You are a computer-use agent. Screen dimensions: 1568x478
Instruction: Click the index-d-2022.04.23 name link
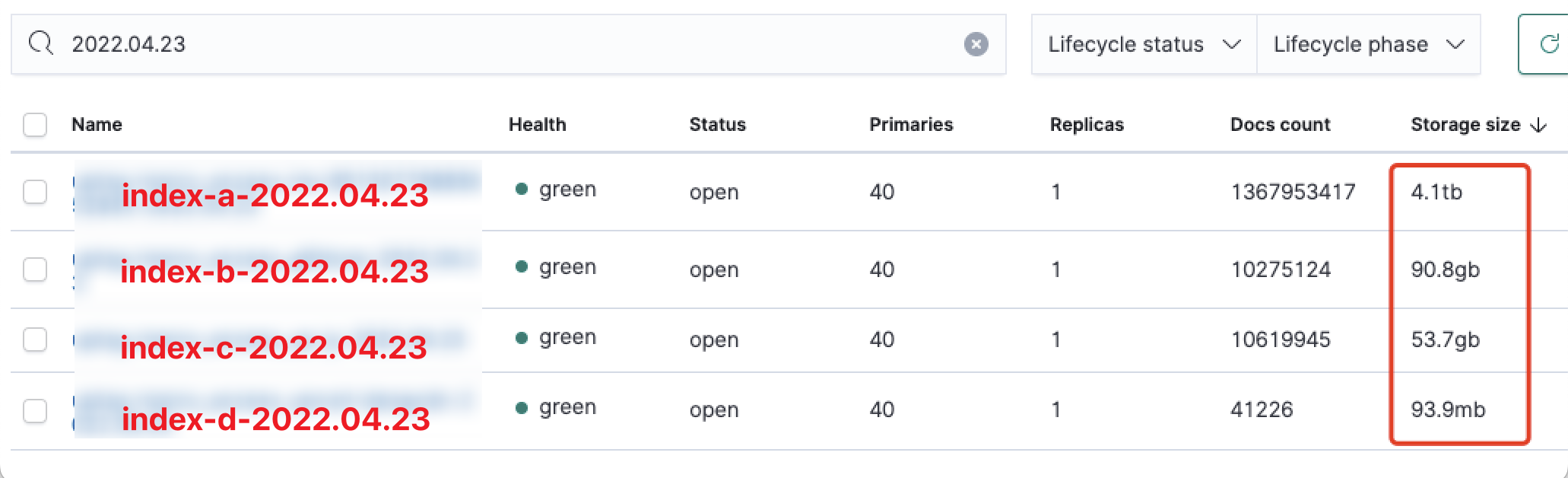(x=276, y=419)
